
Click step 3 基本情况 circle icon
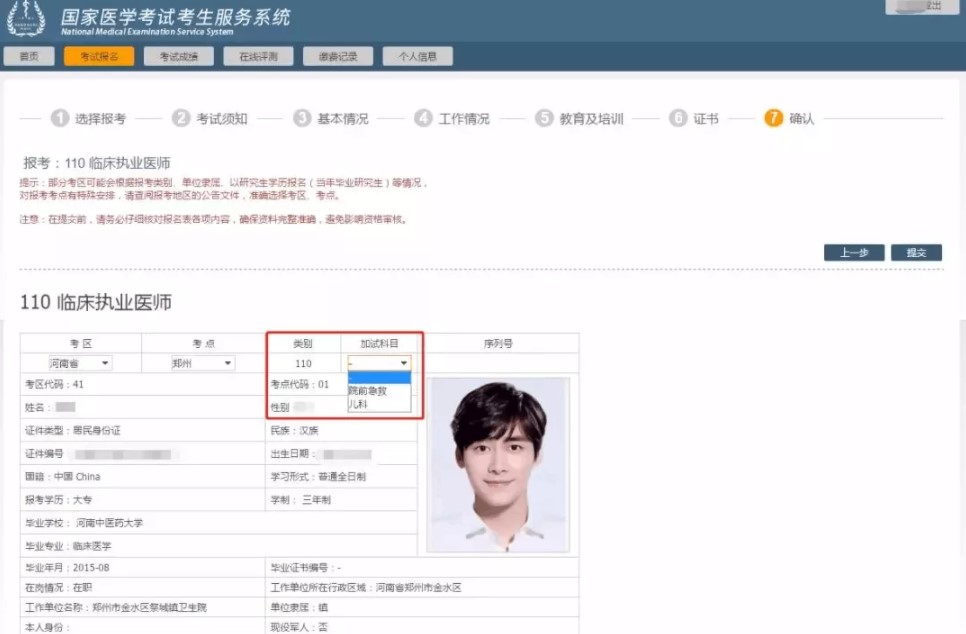[302, 118]
